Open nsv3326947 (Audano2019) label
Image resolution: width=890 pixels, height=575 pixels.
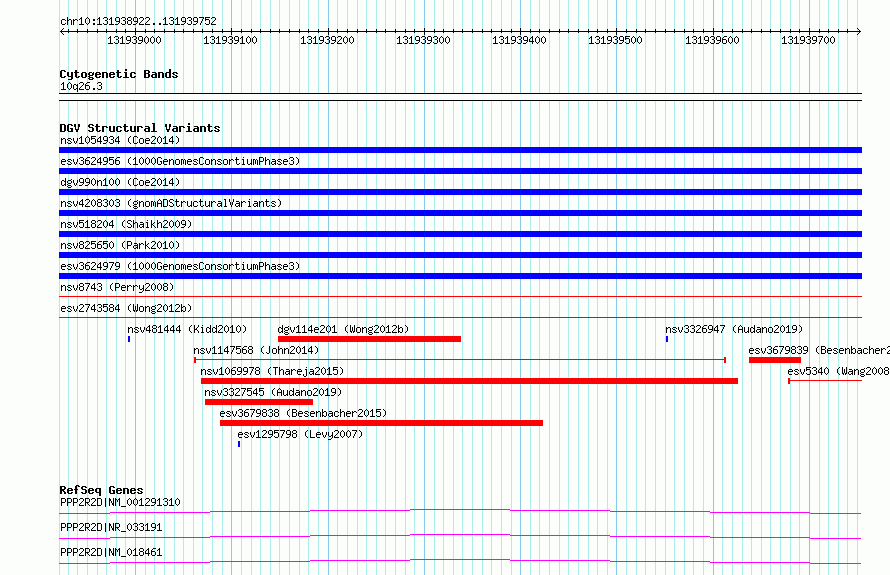(x=734, y=329)
